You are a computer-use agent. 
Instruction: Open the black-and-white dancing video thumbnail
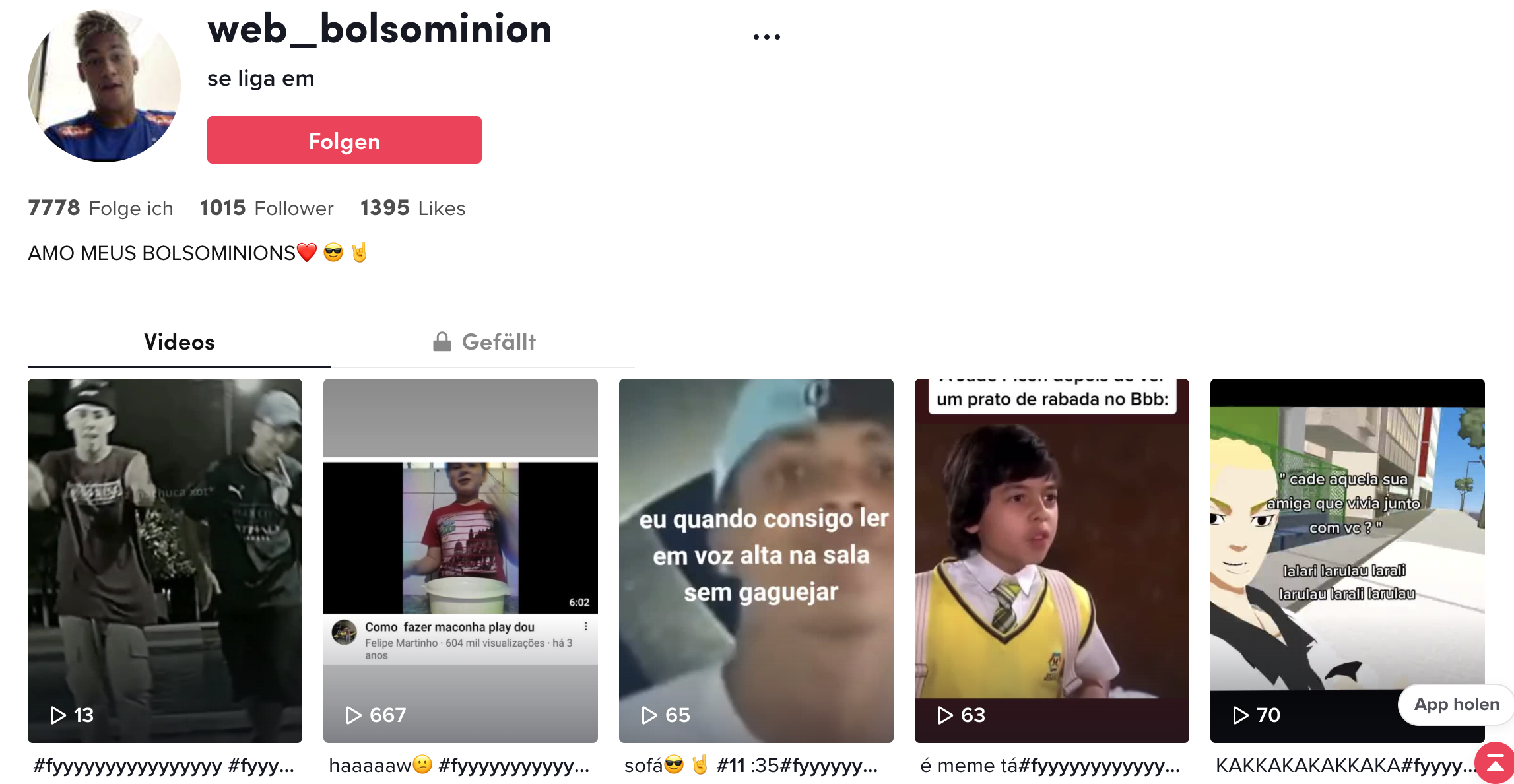pyautogui.click(x=165, y=560)
